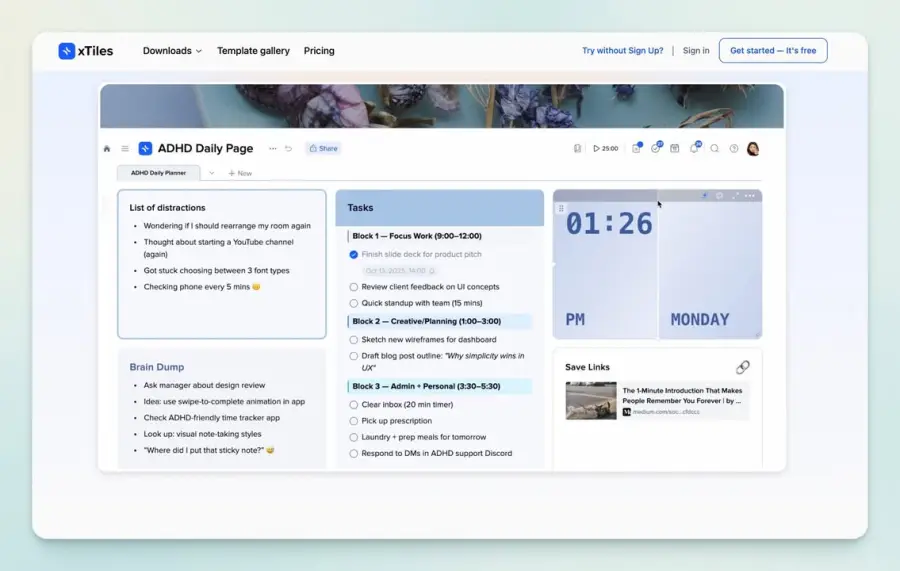Open the help question mark icon
Image resolution: width=900 pixels, height=571 pixels.
point(734,149)
